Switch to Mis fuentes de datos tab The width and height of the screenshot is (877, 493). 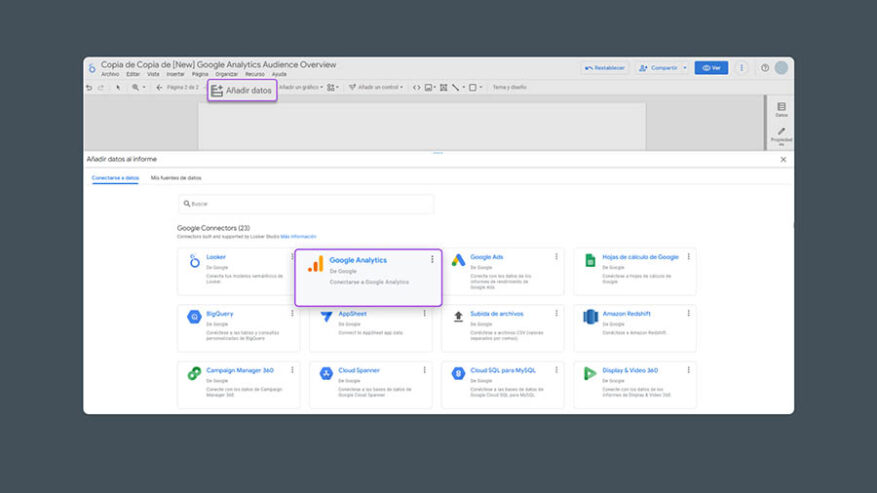176,178
